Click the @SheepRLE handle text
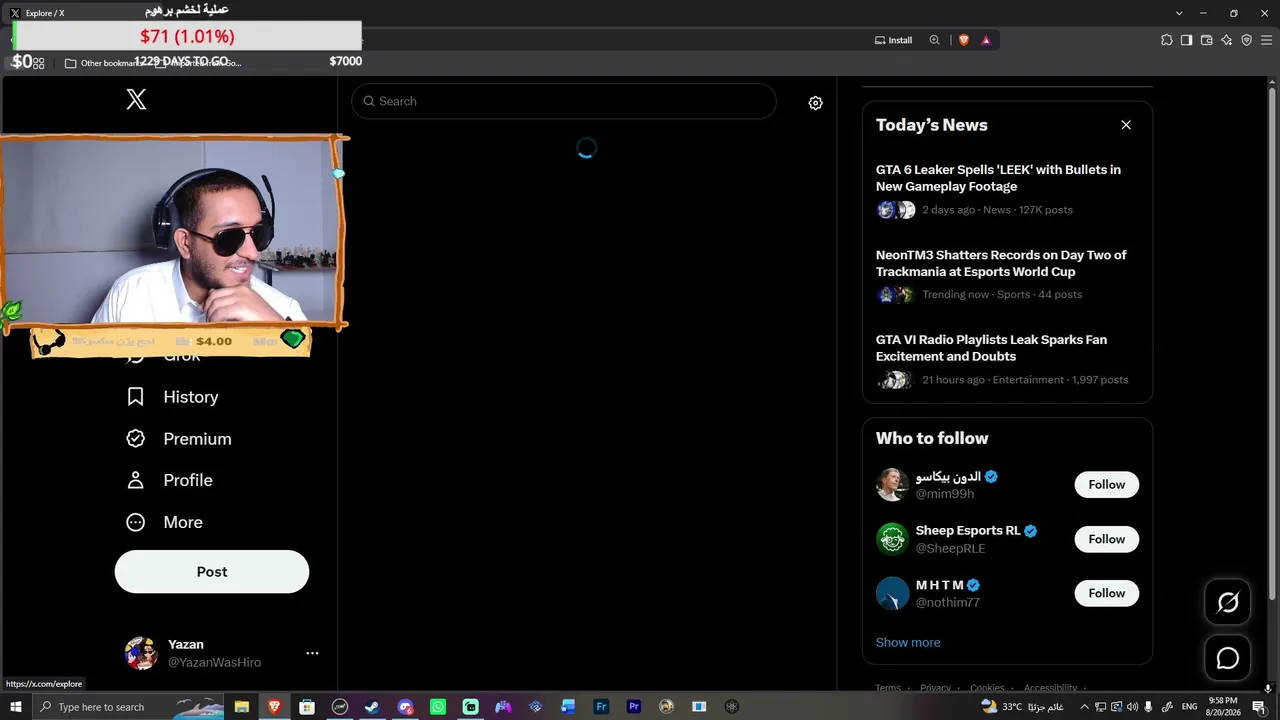 pyautogui.click(x=950, y=548)
